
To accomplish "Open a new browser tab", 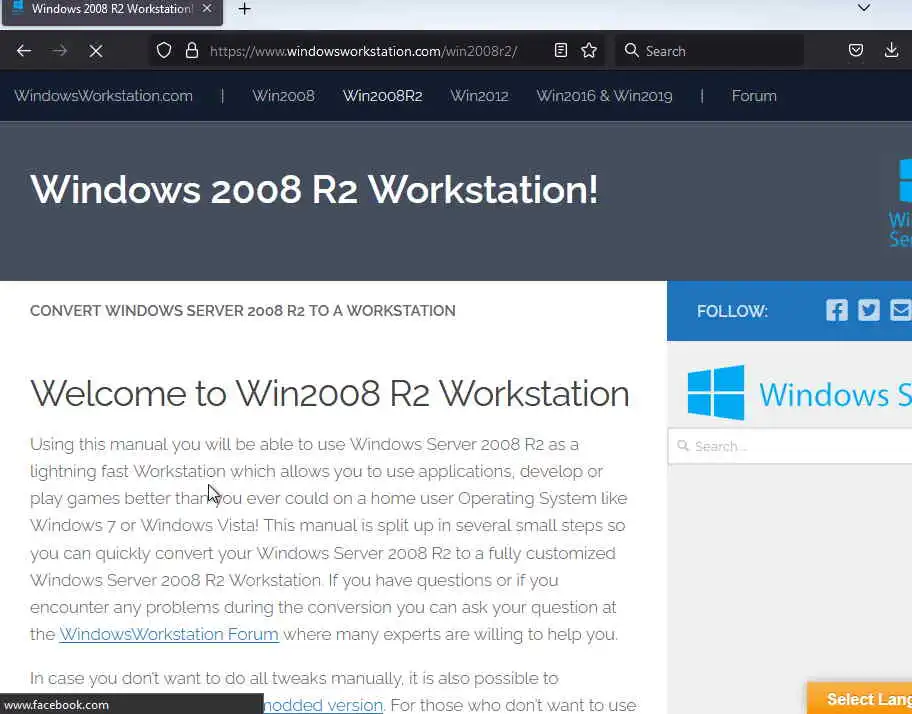I will pos(245,9).
